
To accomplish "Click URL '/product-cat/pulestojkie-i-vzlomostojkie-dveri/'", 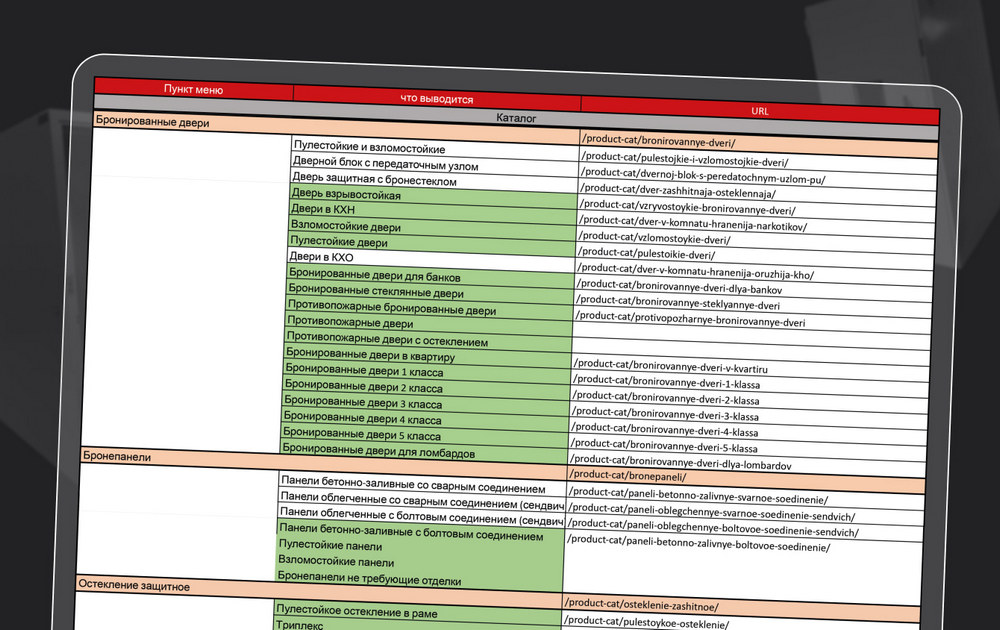I will 685,159.
